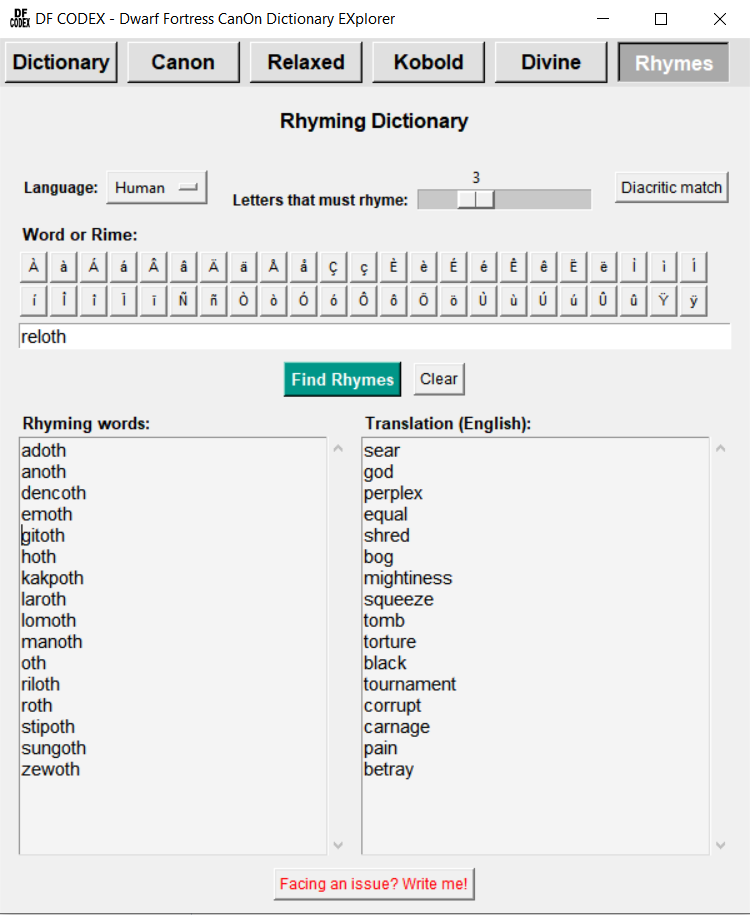Insert lowercase ï with diaeresis

pyautogui.click(x=154, y=301)
